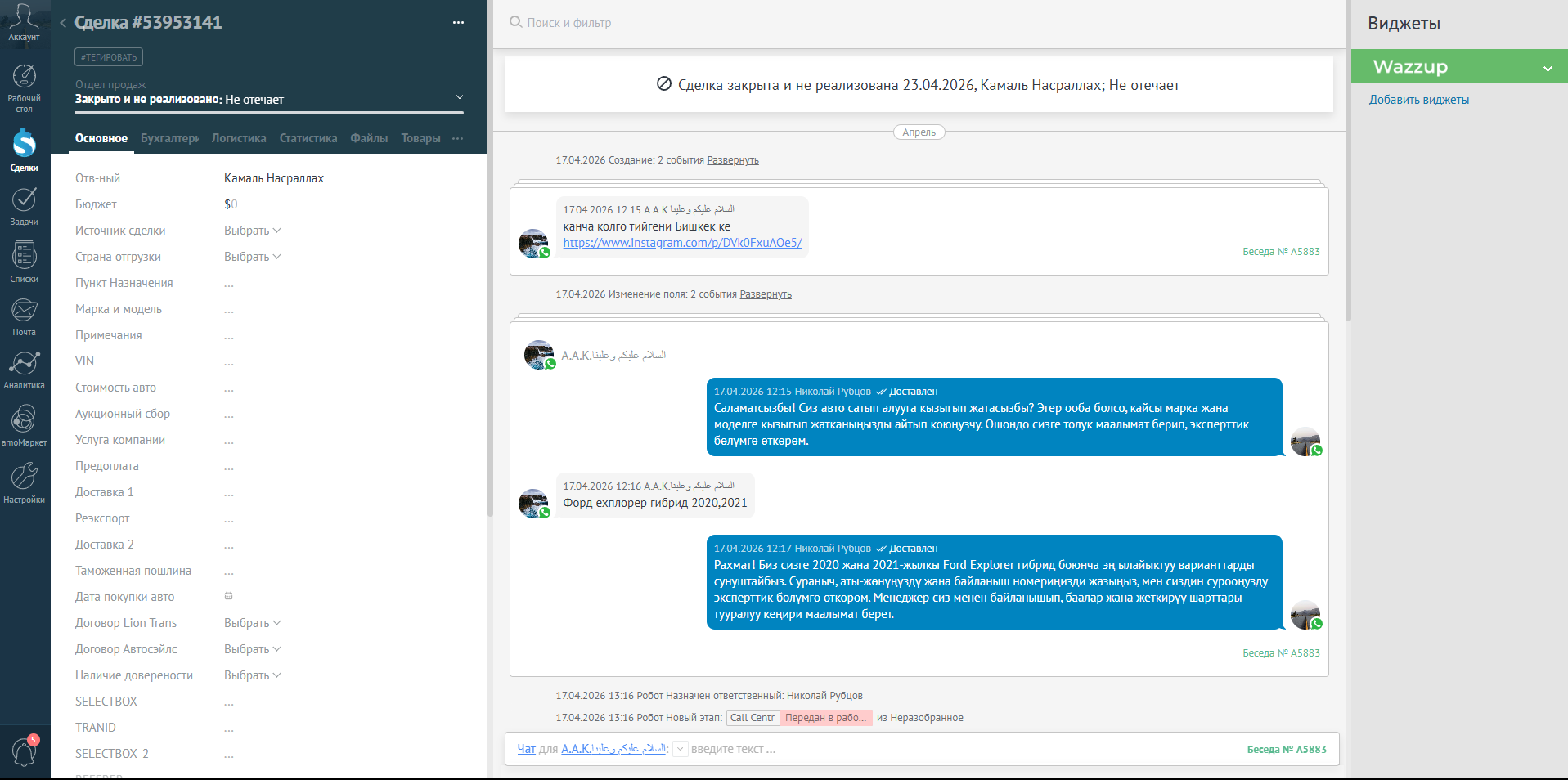1568x780 pixels.
Task: Click contact name link in message composer
Action: 613,749
